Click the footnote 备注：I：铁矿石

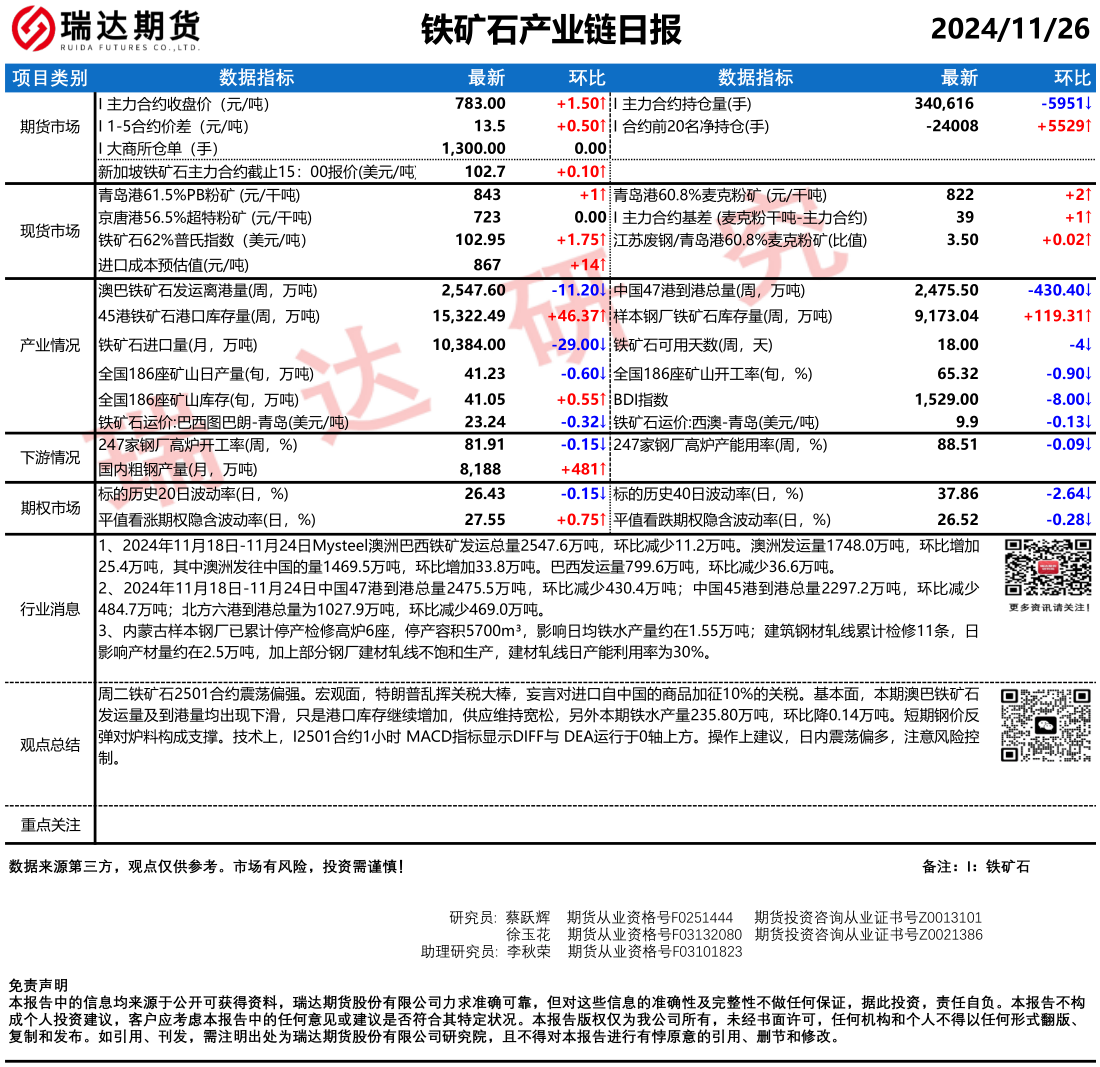tap(976, 867)
